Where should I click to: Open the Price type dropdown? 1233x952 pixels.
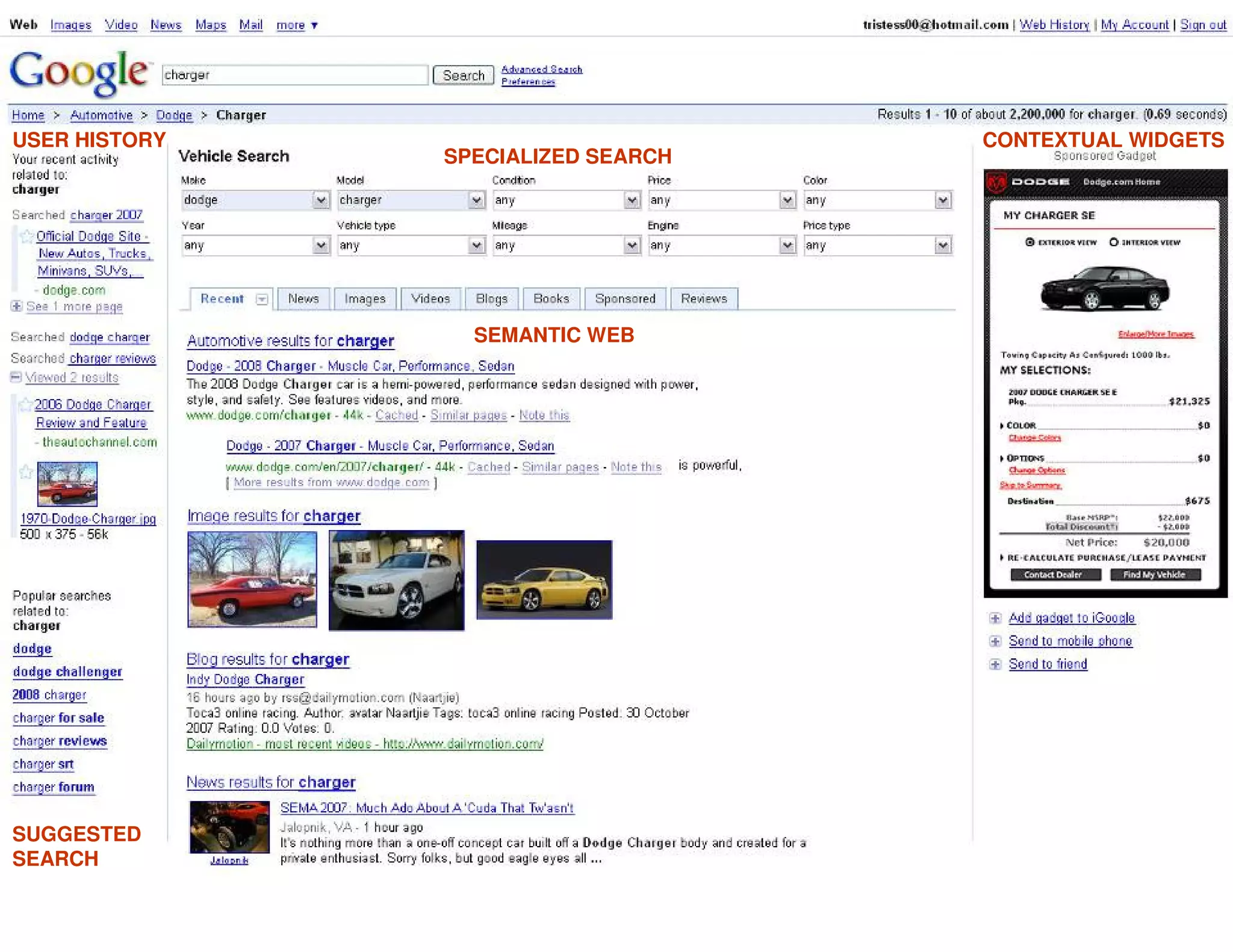878,245
